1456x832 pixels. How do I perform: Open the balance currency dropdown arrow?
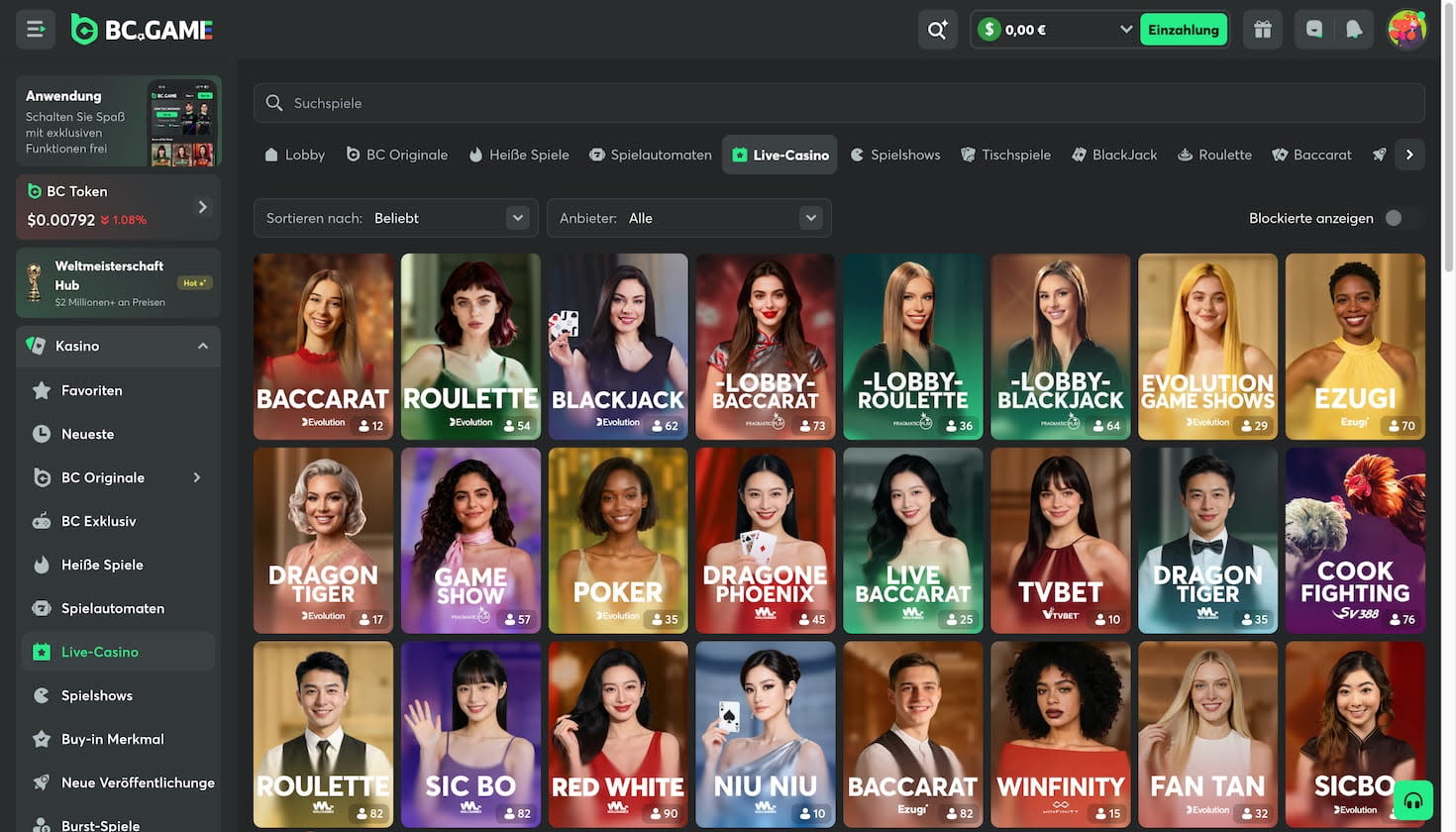[1125, 30]
